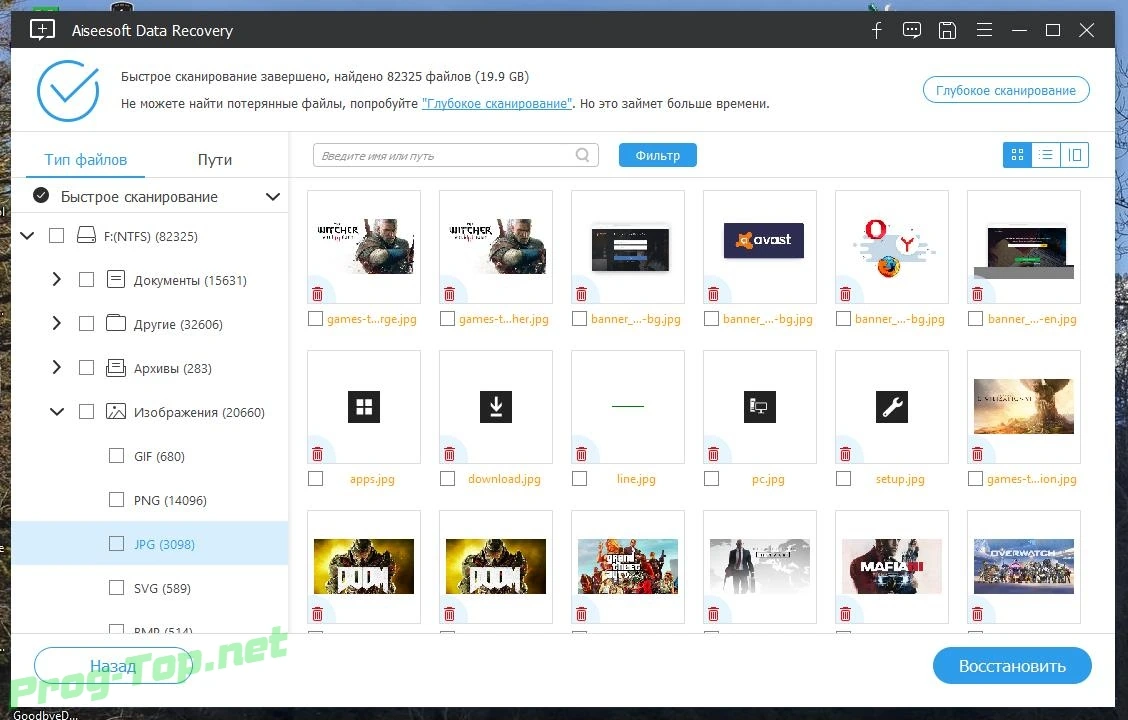Click trash icon on avast banner thumbnail
Screen dimensions: 1128x720
click(714, 293)
